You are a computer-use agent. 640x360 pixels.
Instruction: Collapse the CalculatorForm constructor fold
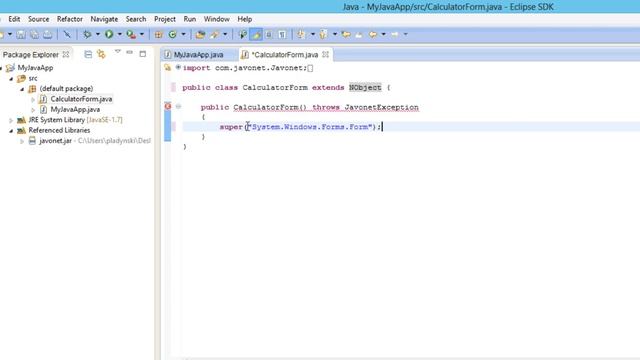[178, 107]
